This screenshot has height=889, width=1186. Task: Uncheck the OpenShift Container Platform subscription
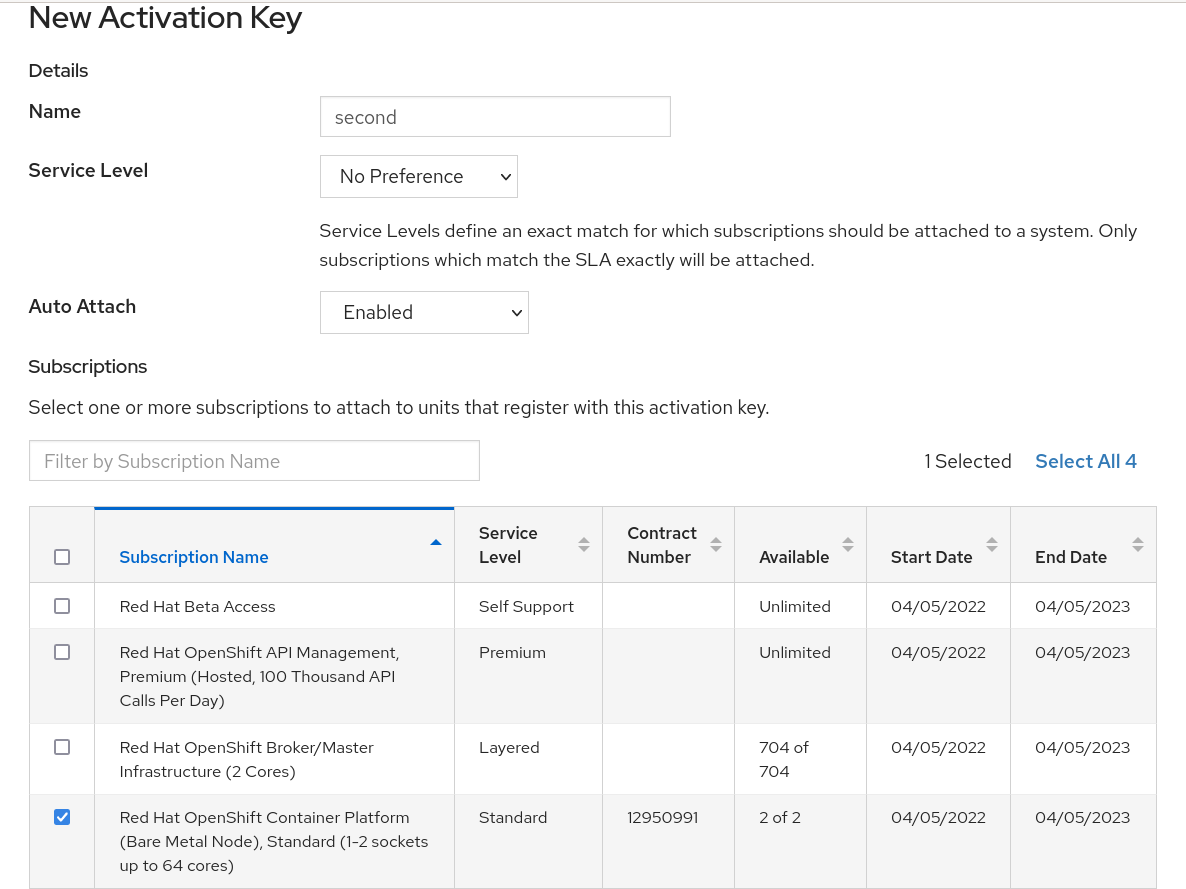(62, 817)
